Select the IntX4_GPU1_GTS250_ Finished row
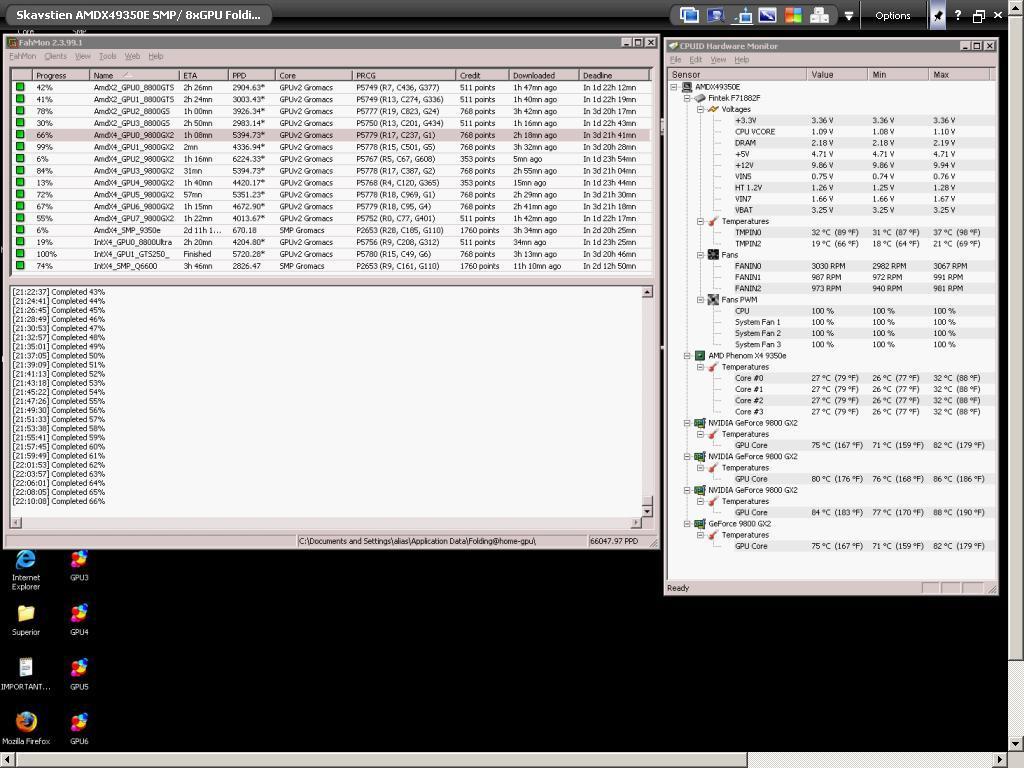Screen dimensions: 1024x769 pos(332,254)
